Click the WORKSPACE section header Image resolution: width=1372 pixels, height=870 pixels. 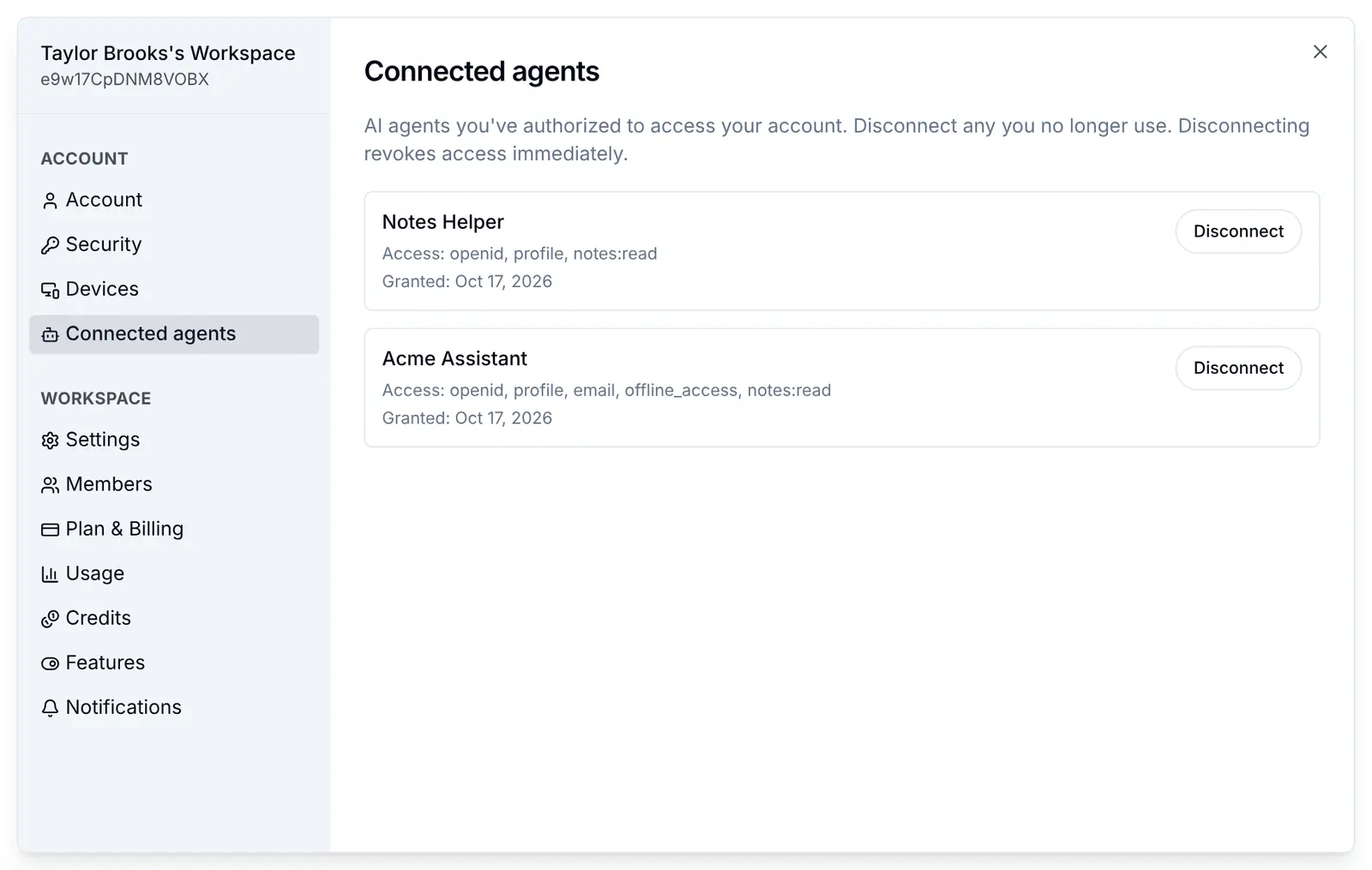pos(96,399)
